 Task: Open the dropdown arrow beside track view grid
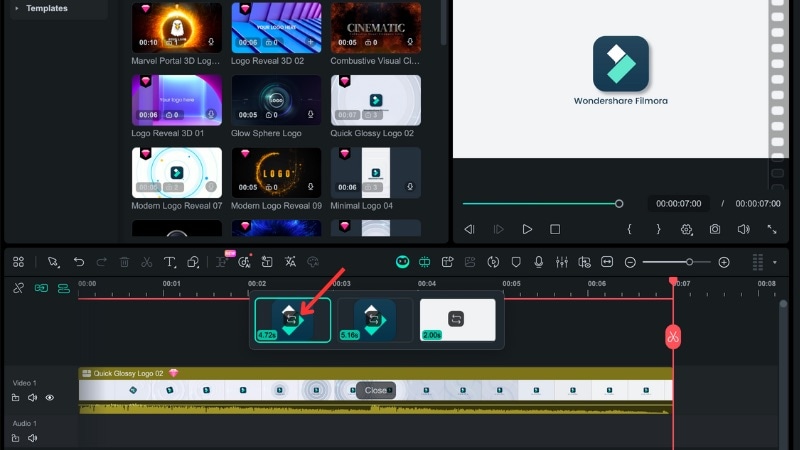click(774, 262)
